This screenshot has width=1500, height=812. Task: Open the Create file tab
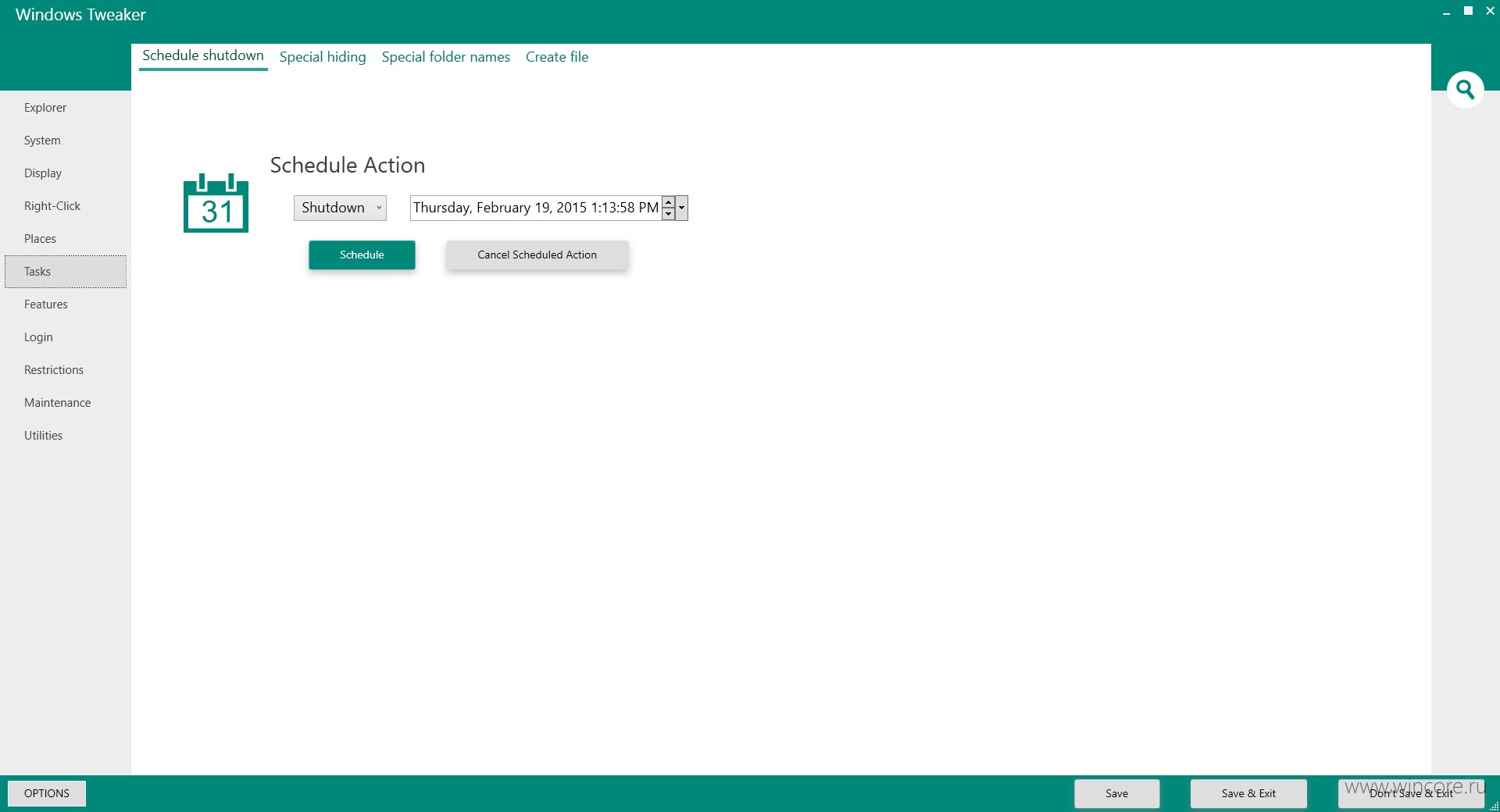coord(557,57)
